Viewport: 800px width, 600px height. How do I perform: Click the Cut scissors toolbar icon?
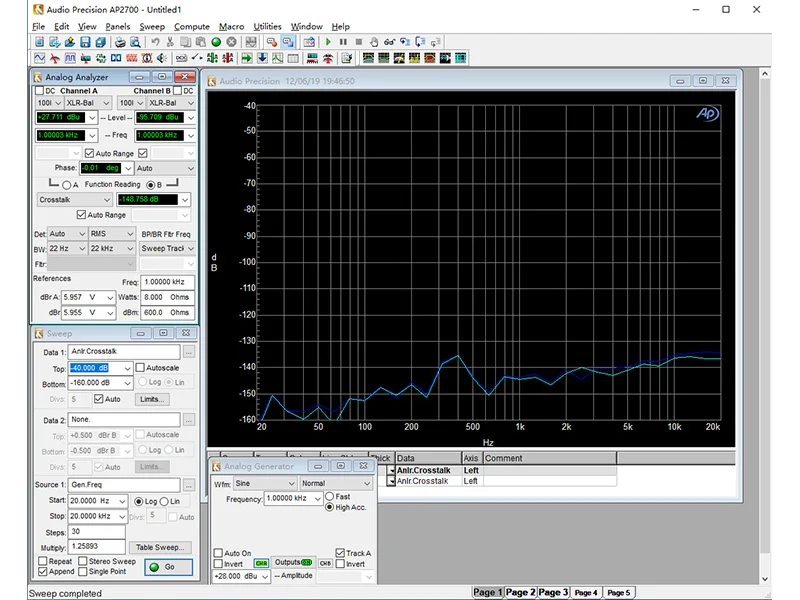[170, 42]
